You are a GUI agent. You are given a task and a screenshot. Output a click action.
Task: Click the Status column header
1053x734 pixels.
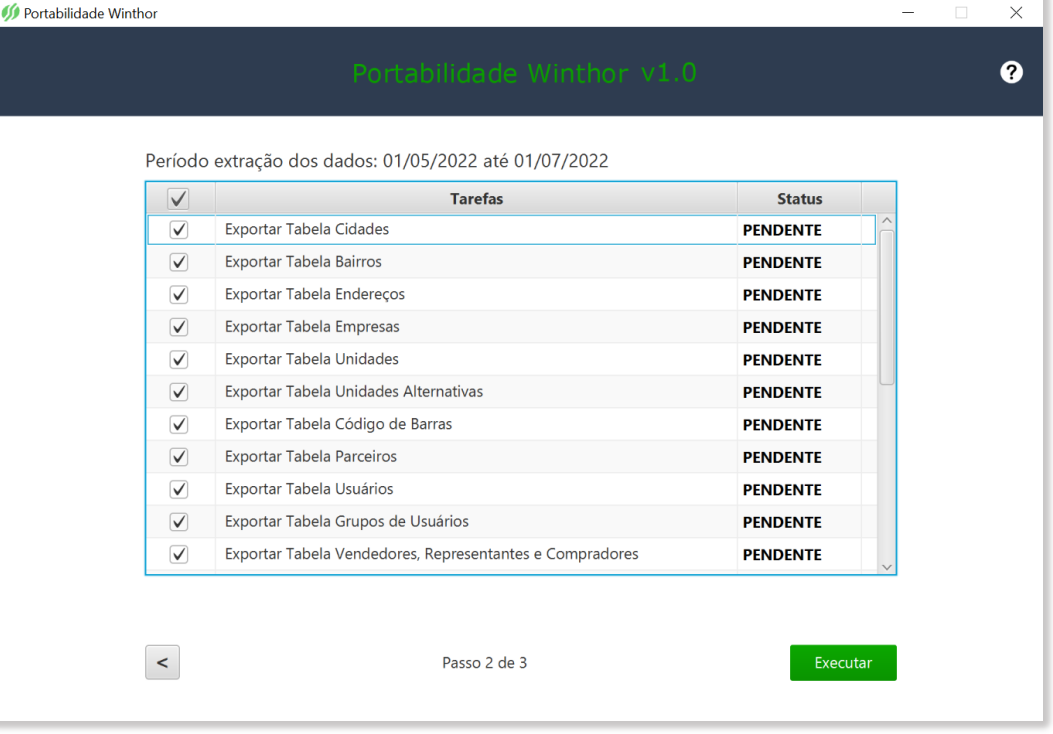point(799,199)
